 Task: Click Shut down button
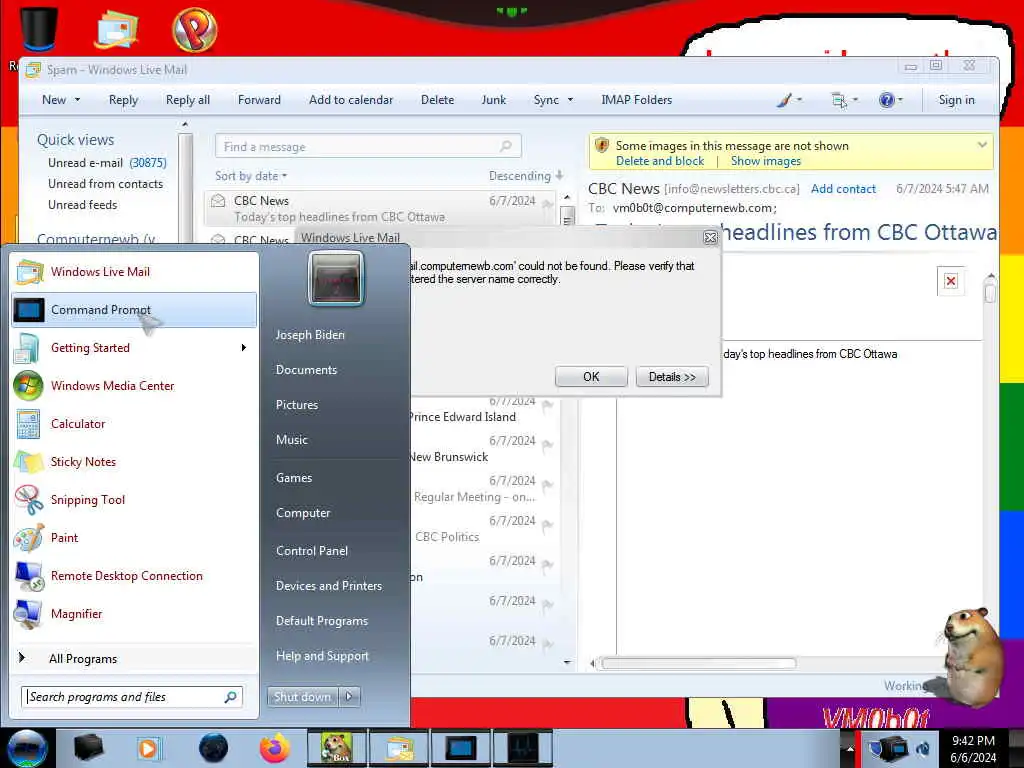coord(302,697)
